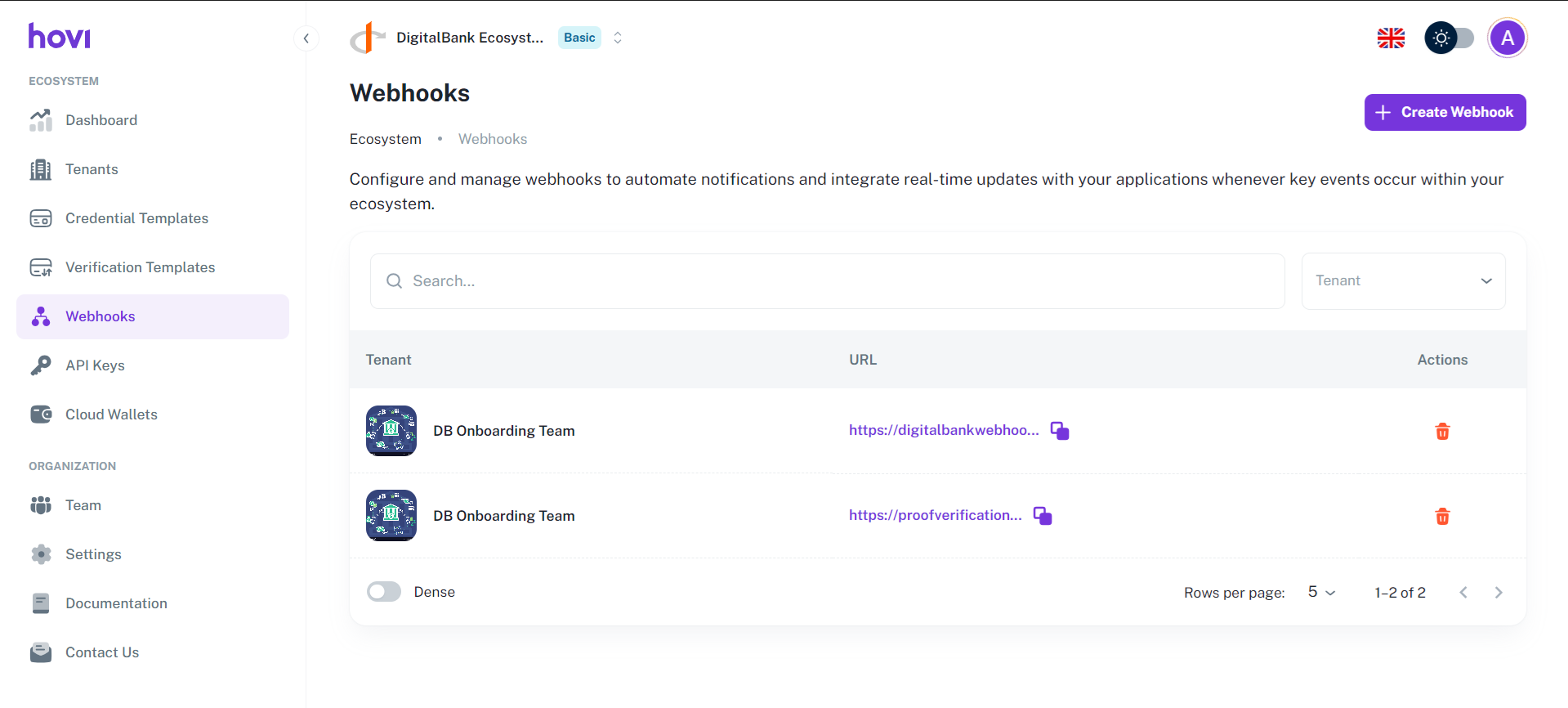Click the Create Webhook button
Screen dimensions: 1568x708
[x=1445, y=112]
